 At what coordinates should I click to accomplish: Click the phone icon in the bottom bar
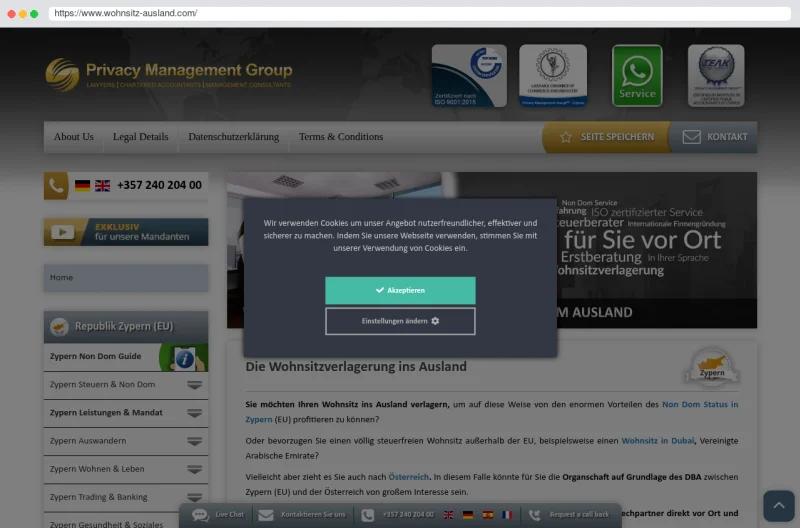pos(367,515)
